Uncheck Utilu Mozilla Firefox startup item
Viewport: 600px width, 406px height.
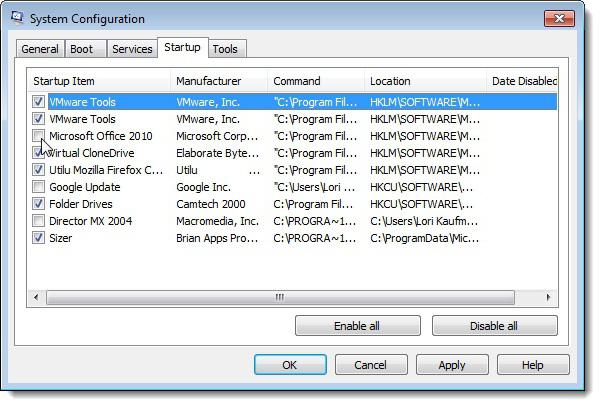(38, 170)
